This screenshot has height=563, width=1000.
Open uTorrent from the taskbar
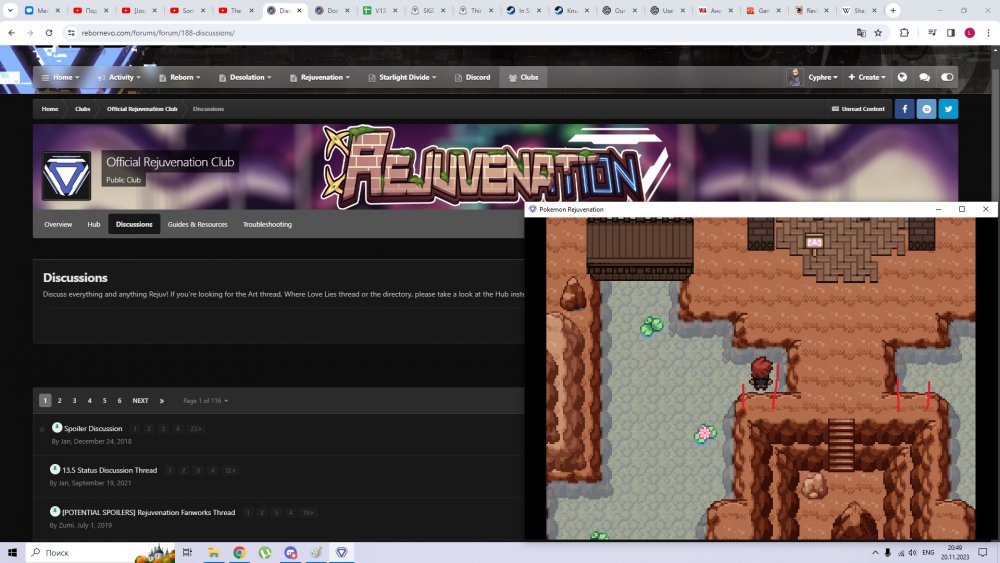click(265, 552)
